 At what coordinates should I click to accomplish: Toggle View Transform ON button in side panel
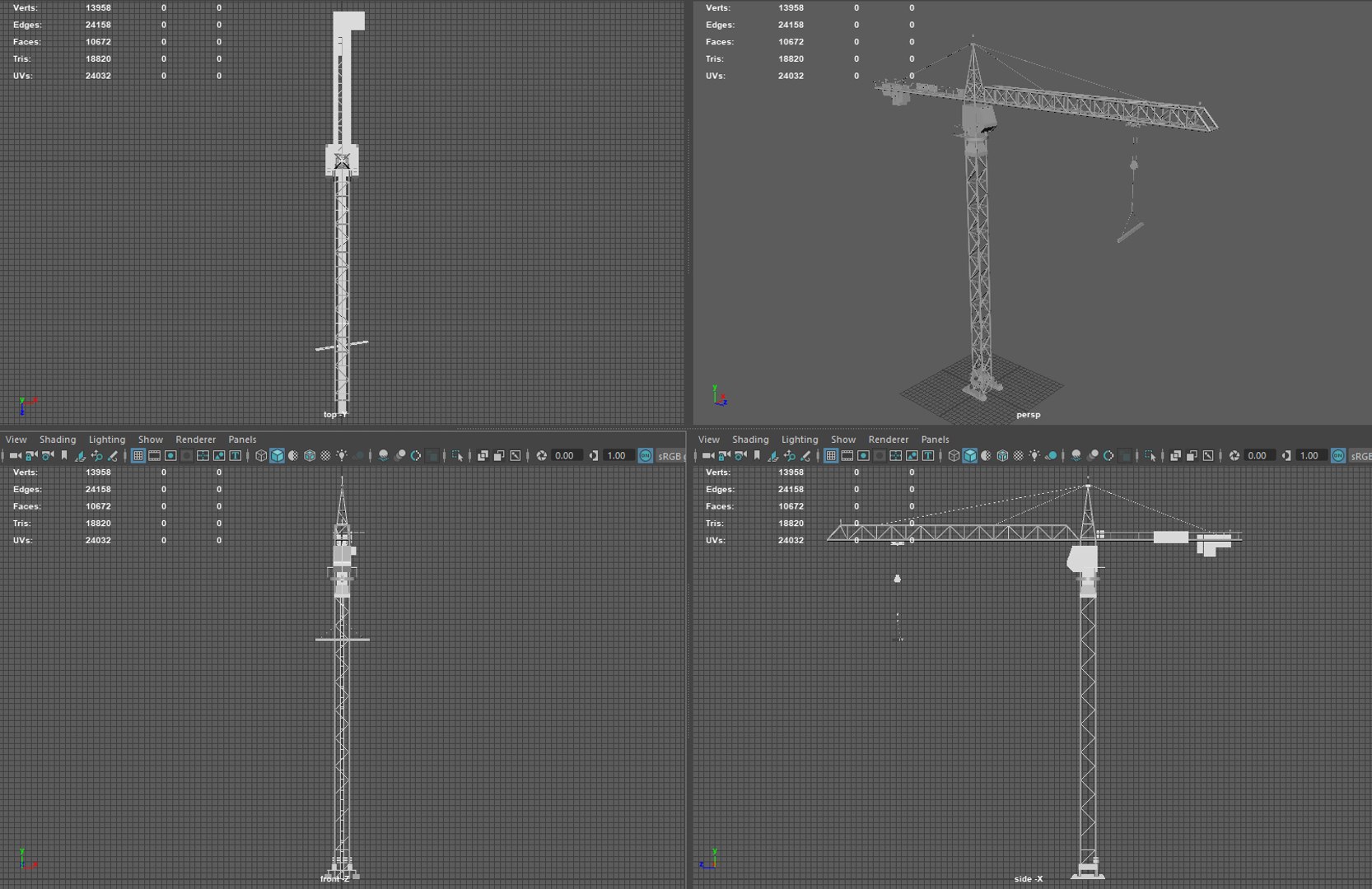(x=1337, y=455)
